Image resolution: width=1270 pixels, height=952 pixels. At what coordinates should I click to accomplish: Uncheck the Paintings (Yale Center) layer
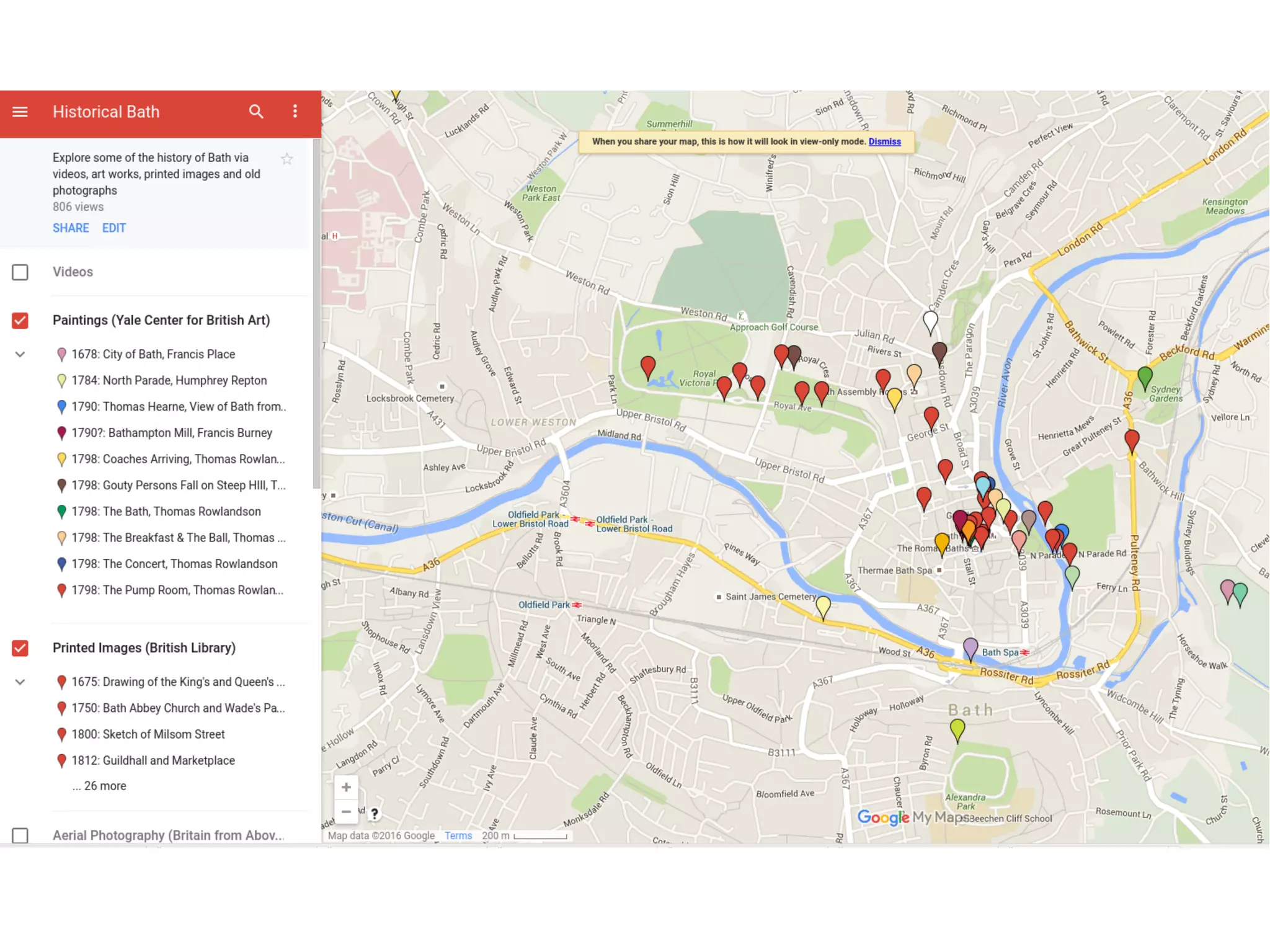click(20, 321)
